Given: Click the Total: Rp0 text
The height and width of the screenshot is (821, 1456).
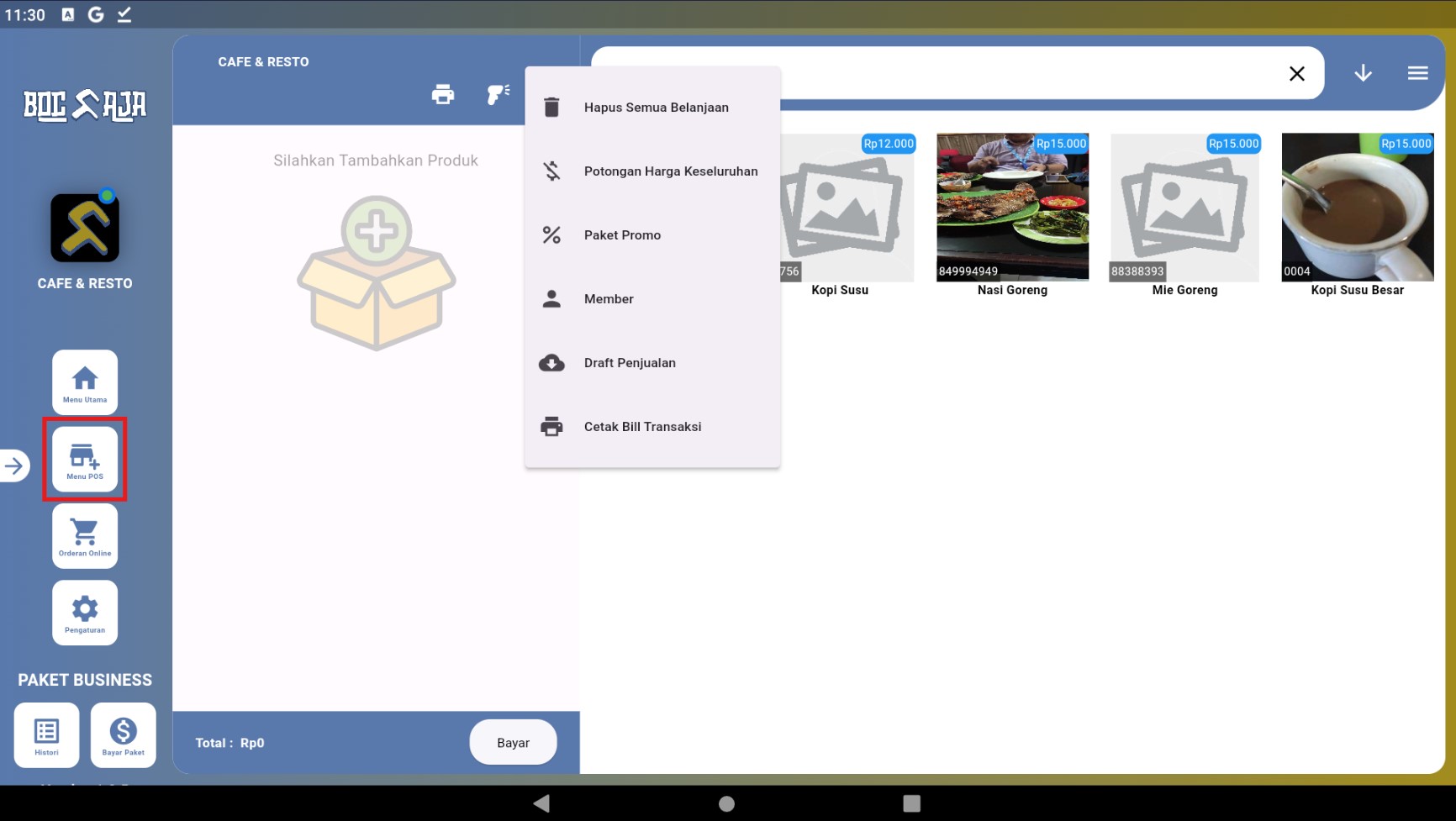Looking at the screenshot, I should pos(229,743).
